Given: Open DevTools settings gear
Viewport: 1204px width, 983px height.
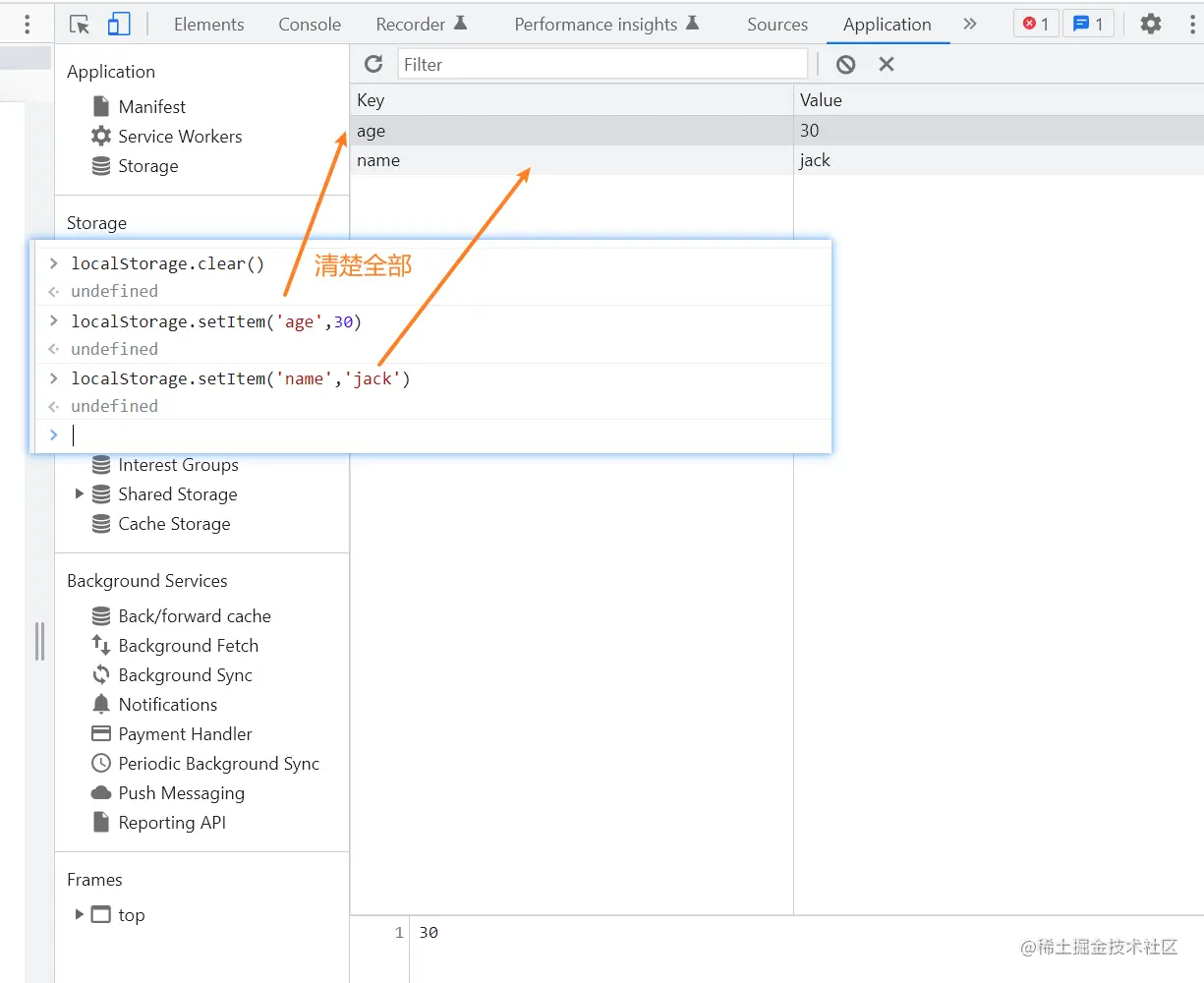Looking at the screenshot, I should coord(1151,24).
